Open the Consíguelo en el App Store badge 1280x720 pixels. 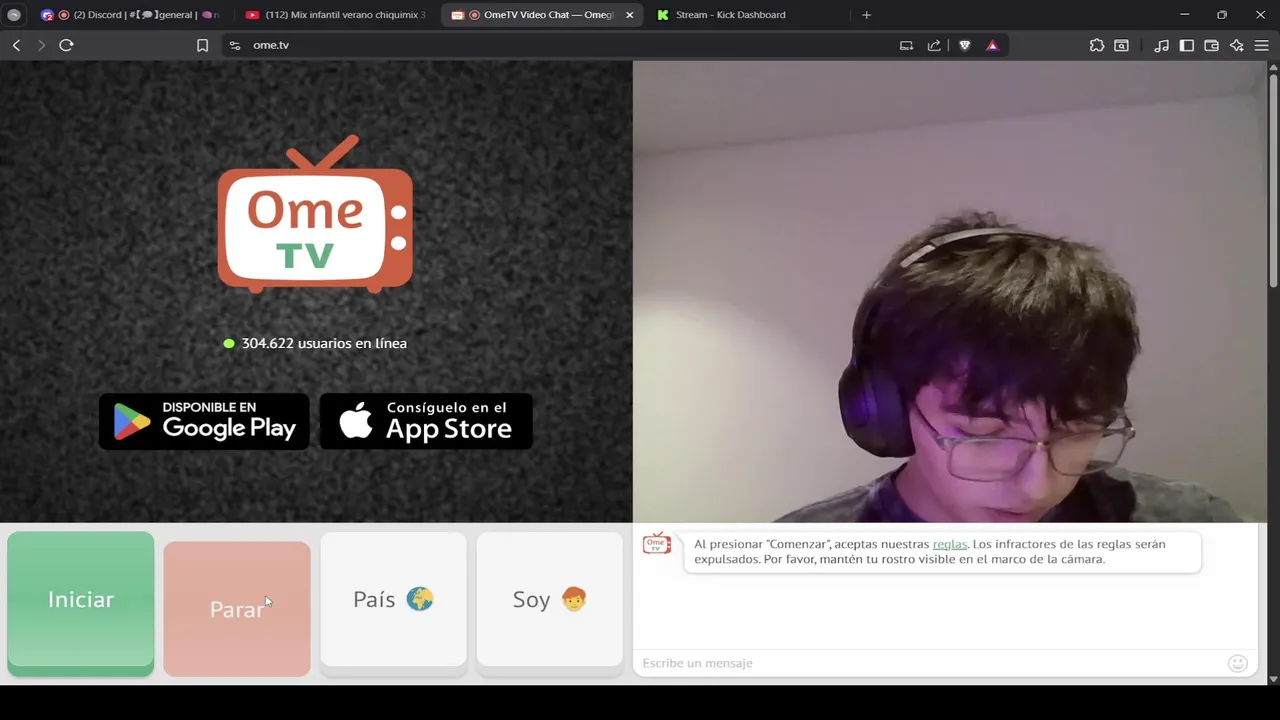[x=426, y=421]
